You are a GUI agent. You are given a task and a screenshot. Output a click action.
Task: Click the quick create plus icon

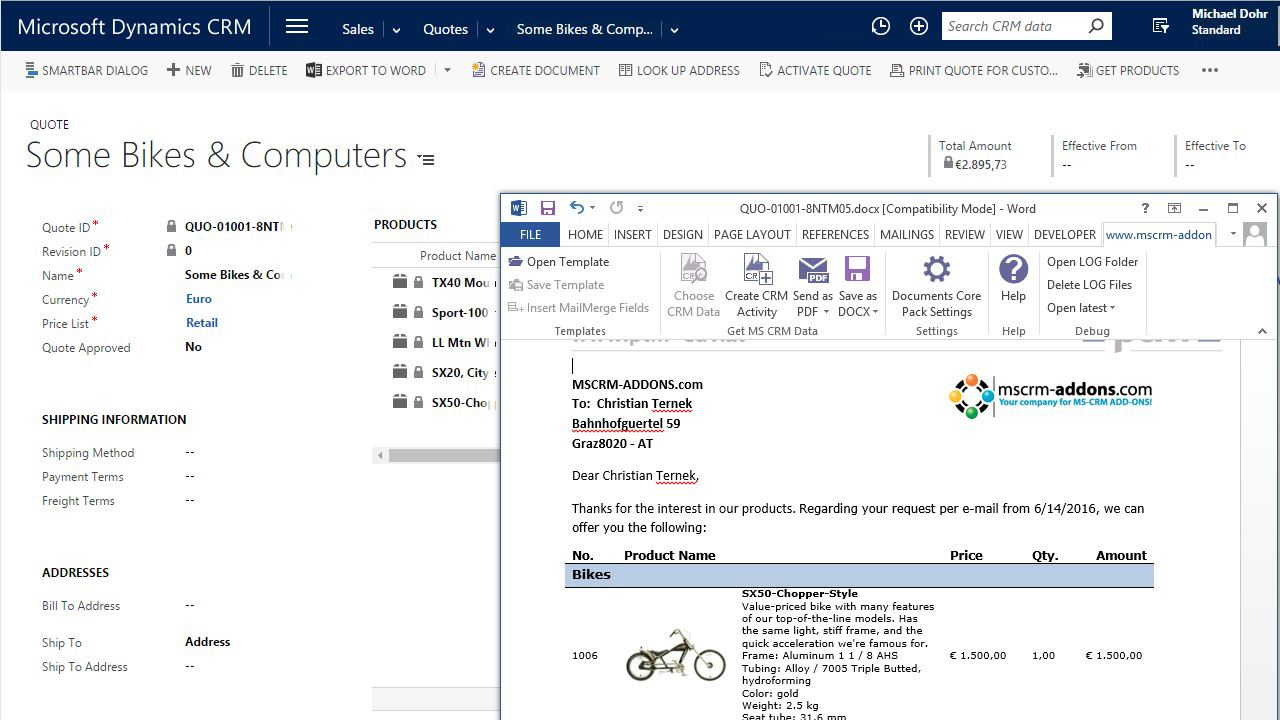[x=919, y=27]
